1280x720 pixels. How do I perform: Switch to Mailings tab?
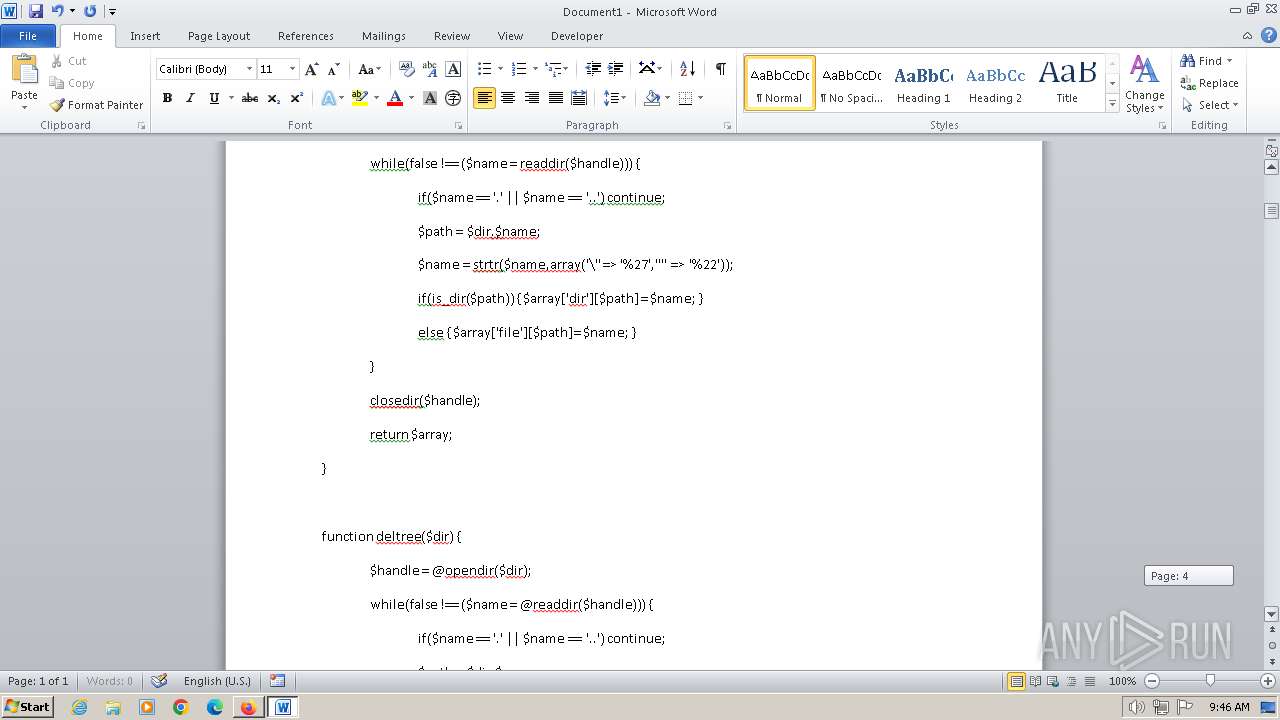[x=384, y=36]
